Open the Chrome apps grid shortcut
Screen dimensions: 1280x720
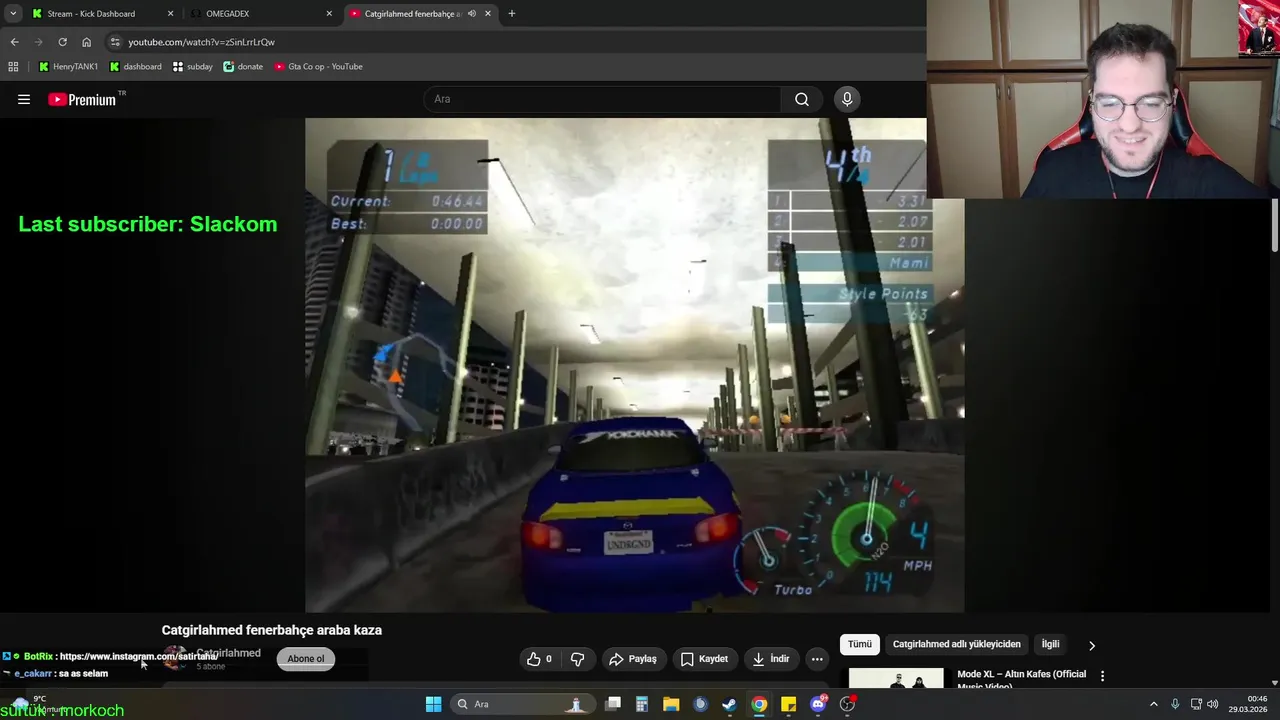(13, 67)
